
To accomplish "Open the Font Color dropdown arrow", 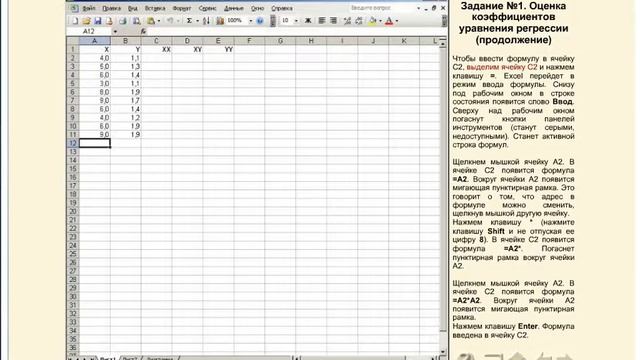I will point(397,21).
